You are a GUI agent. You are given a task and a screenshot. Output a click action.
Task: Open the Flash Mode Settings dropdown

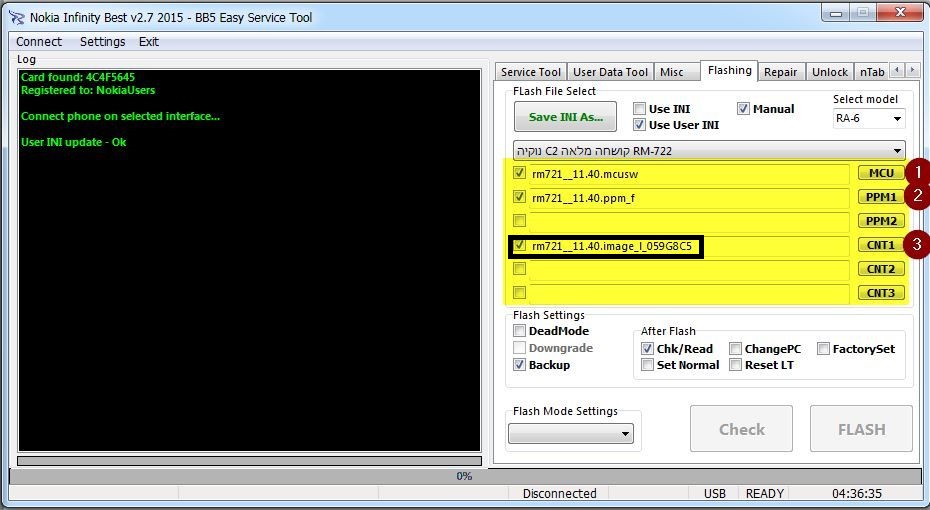tap(571, 434)
